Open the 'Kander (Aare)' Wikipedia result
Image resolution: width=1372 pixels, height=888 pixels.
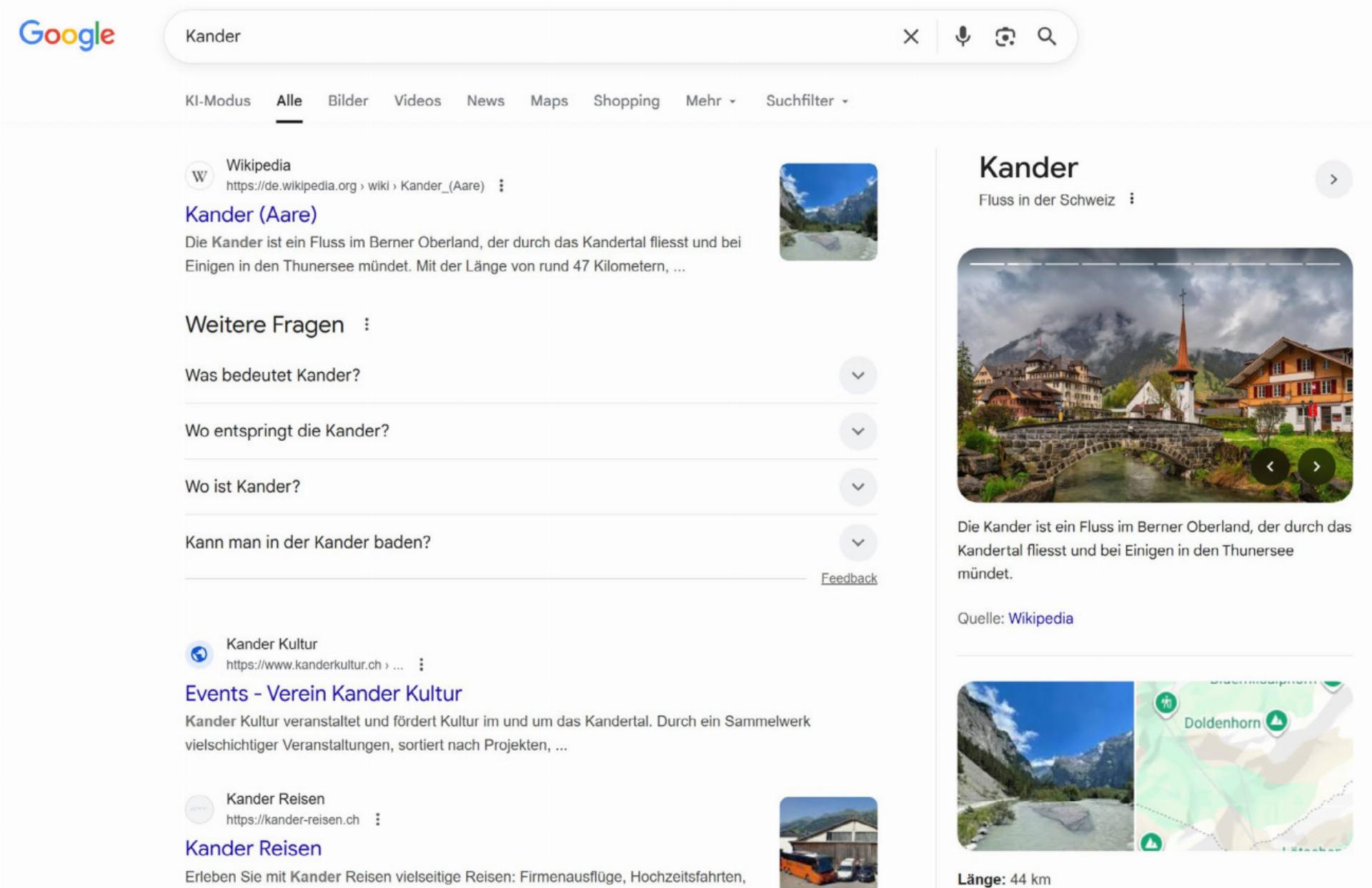[251, 214]
